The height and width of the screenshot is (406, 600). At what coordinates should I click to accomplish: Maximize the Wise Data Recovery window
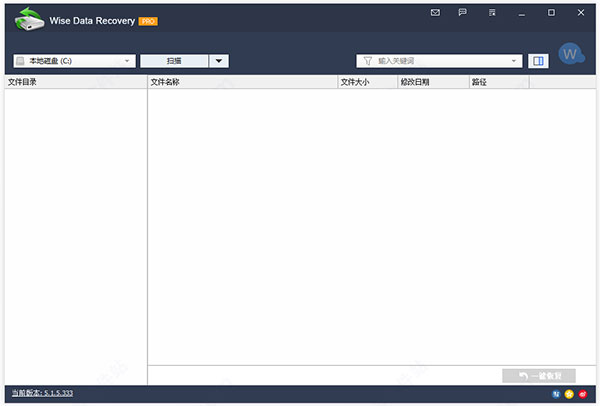(551, 13)
